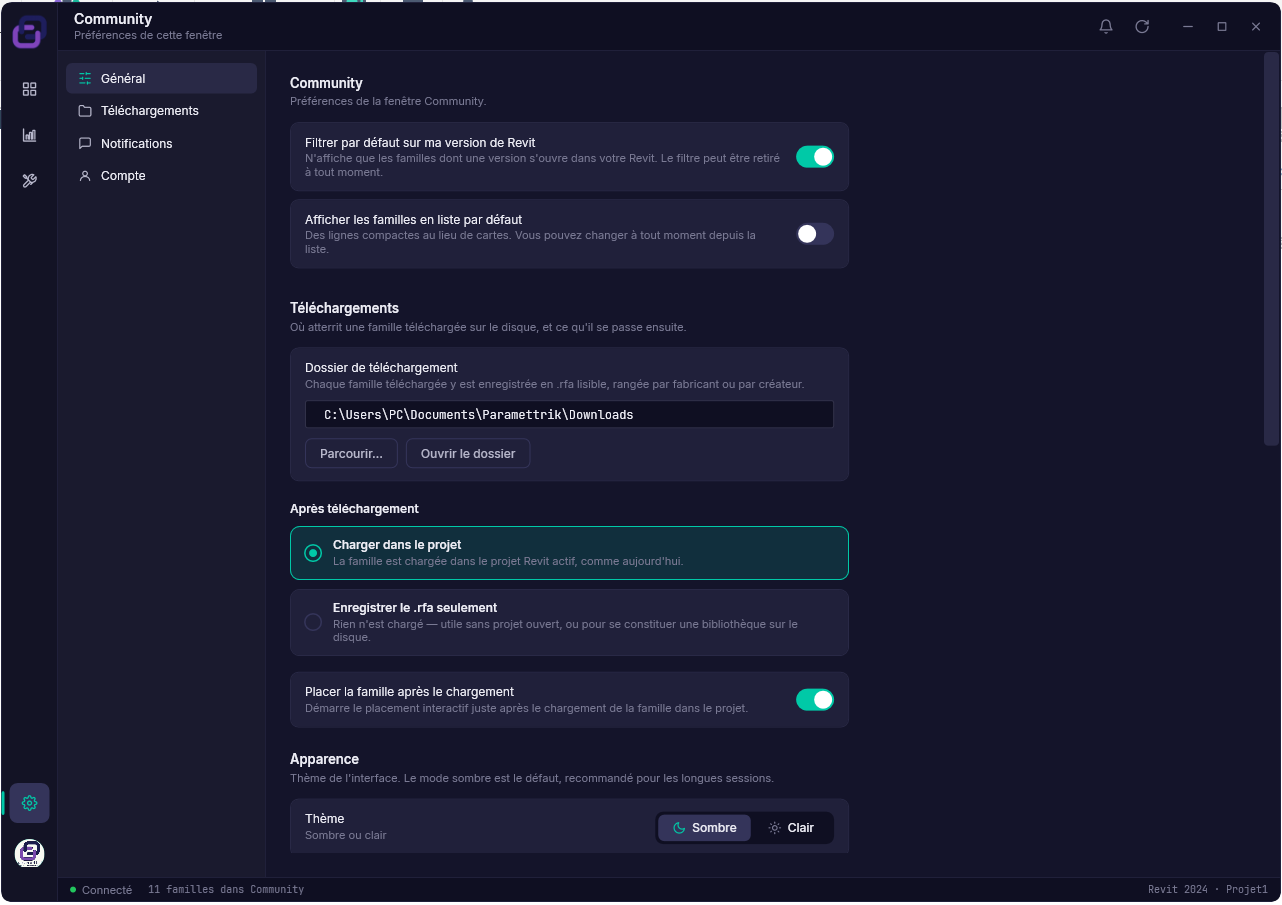Viewport: 1282px width, 905px height.
Task: Click the settings gear icon in left rail
Action: pyautogui.click(x=29, y=803)
